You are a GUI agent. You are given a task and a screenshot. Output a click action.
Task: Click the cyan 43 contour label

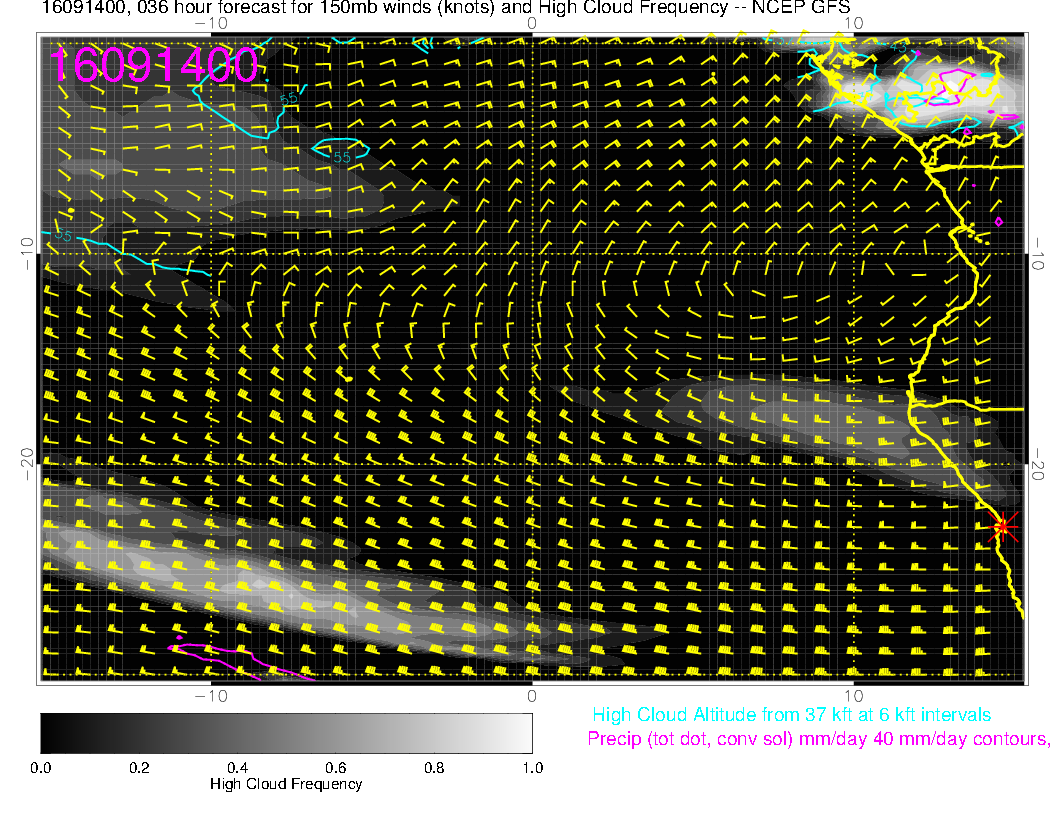click(898, 48)
